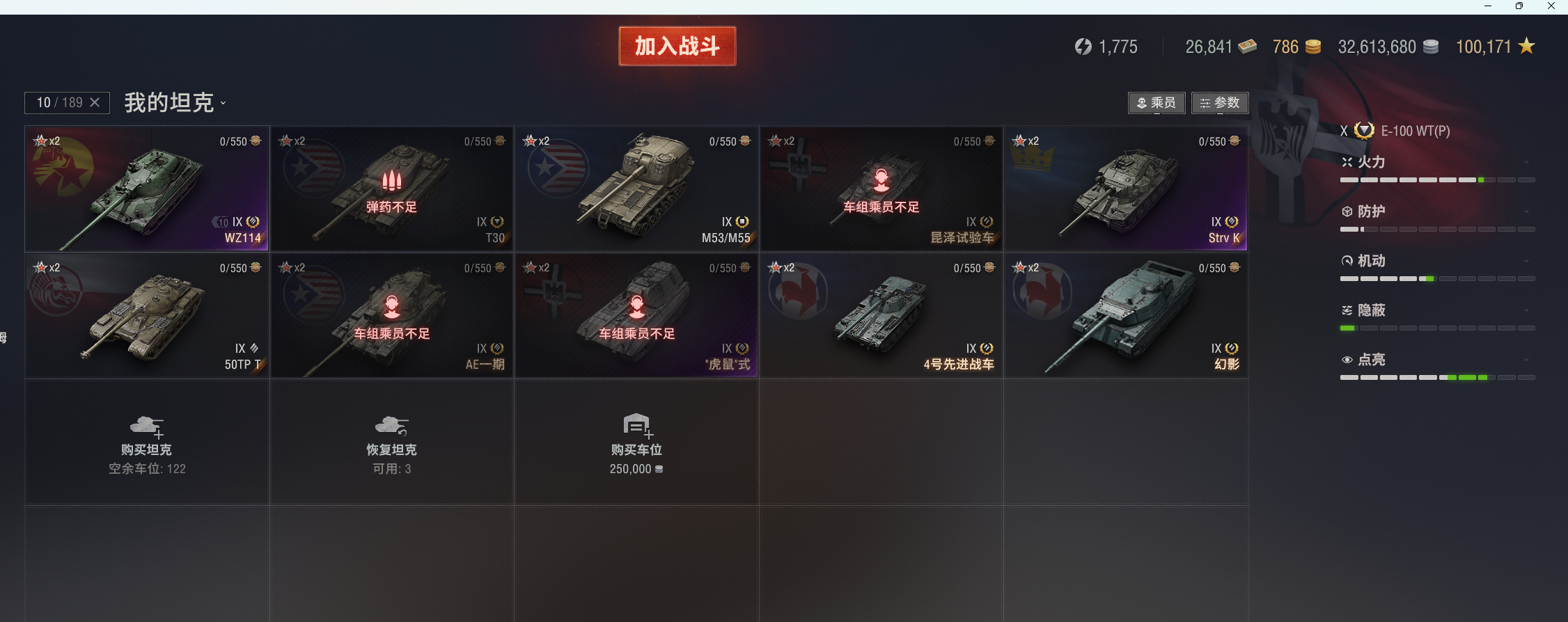Click the Join Battle button
The image size is (1568, 622).
click(x=677, y=46)
